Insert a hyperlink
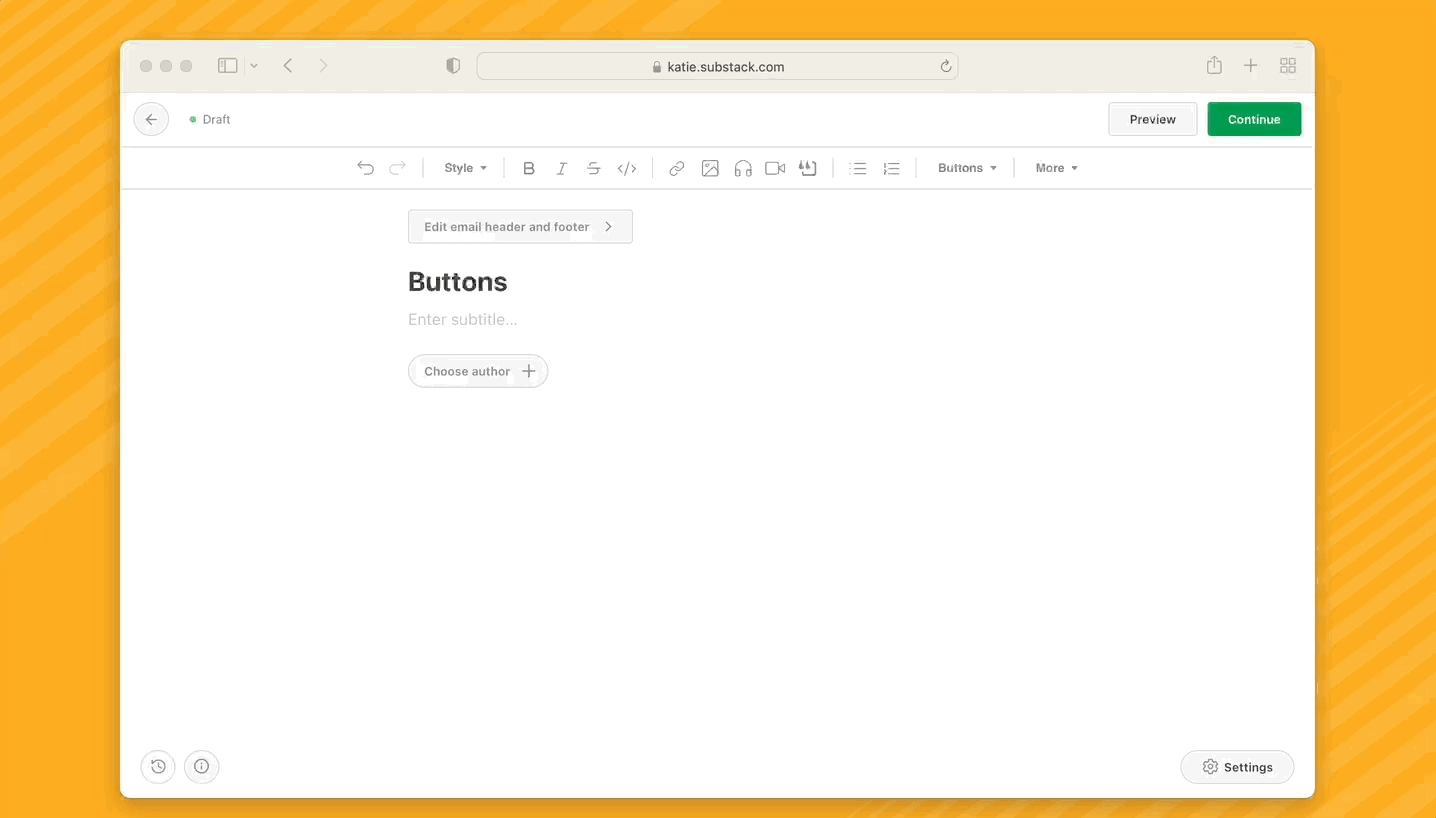 click(676, 168)
